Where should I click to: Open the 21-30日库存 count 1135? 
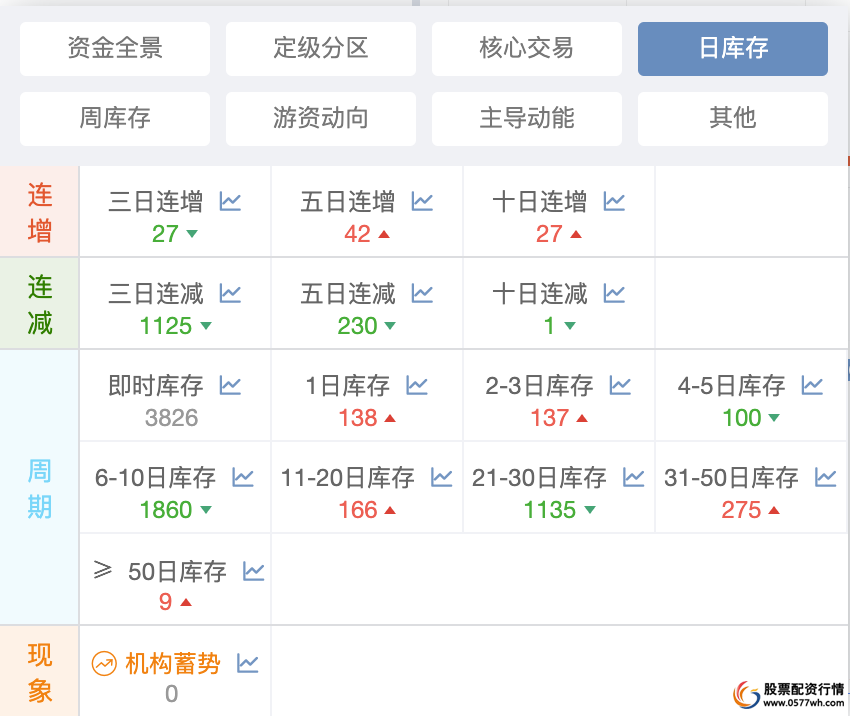pyautogui.click(x=550, y=510)
